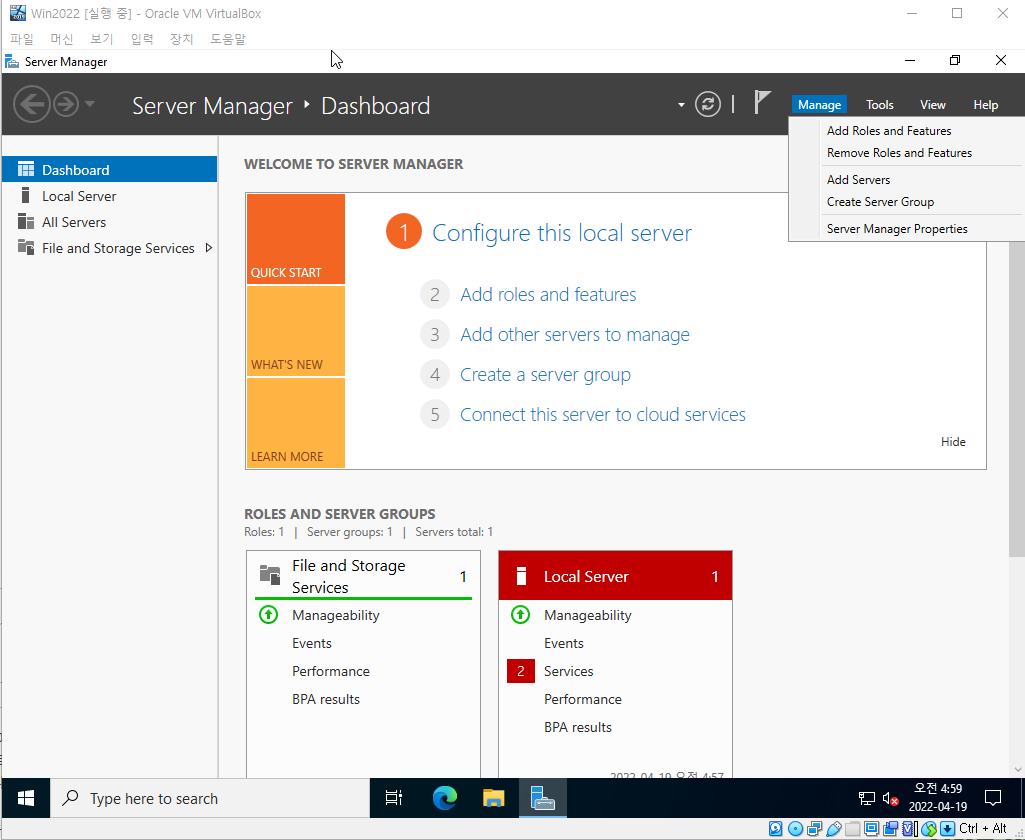Click the Local Server icon in sidebar
The width and height of the screenshot is (1025, 840).
click(x=25, y=195)
